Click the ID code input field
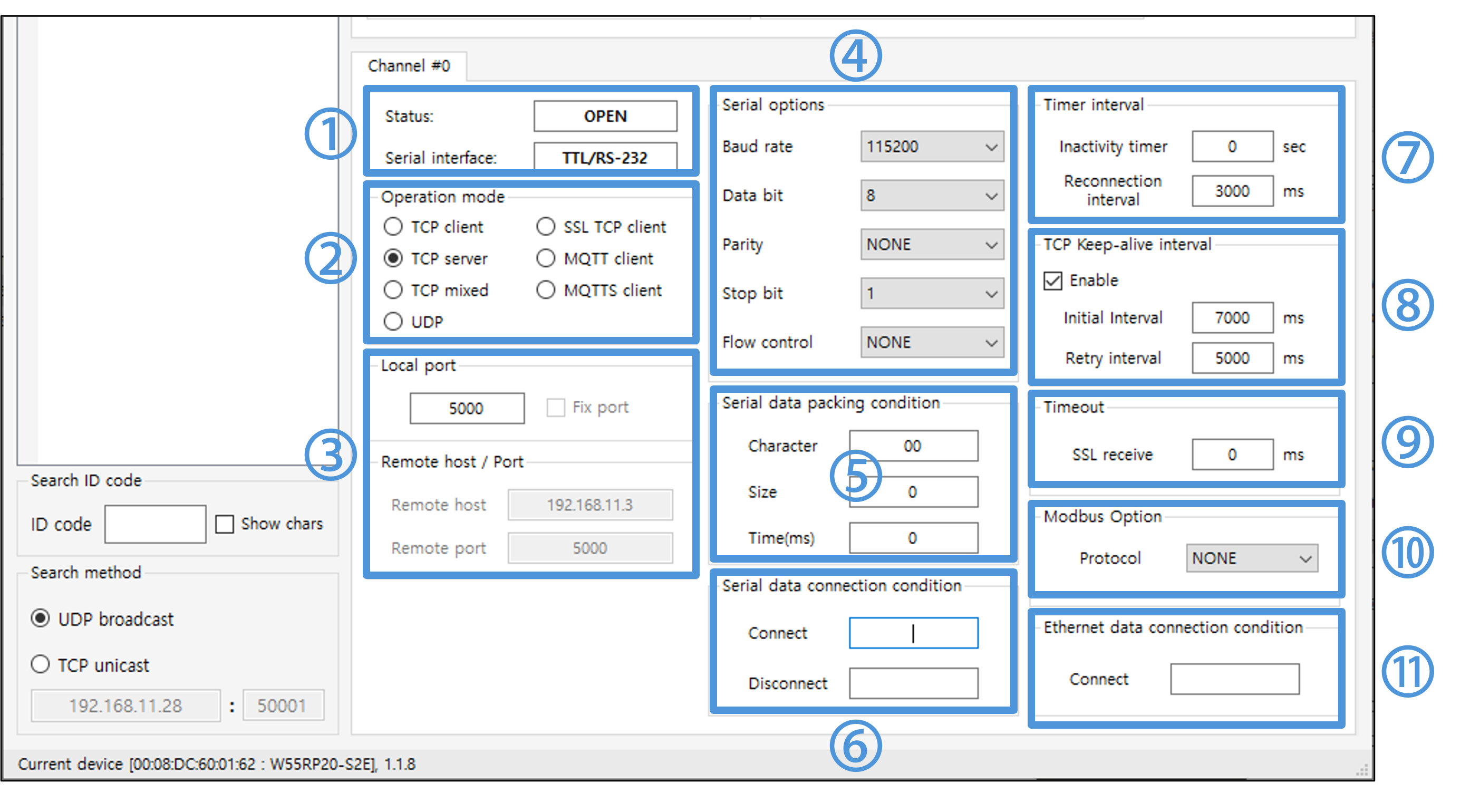The height and width of the screenshot is (812, 1470). [x=155, y=524]
